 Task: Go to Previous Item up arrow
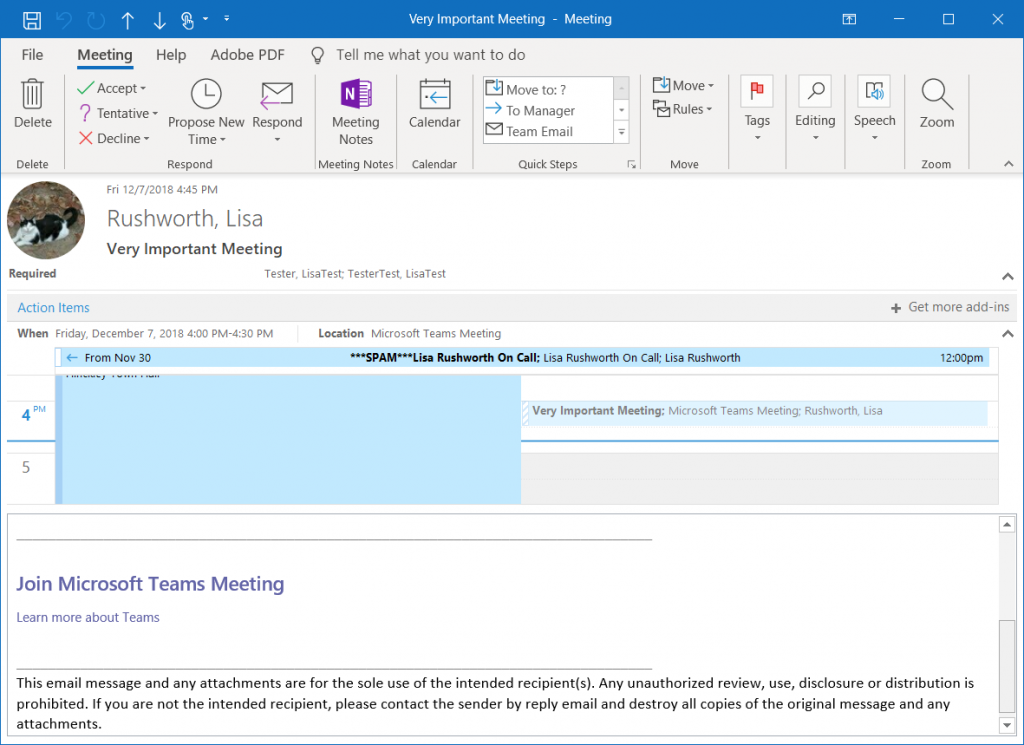tap(127, 21)
